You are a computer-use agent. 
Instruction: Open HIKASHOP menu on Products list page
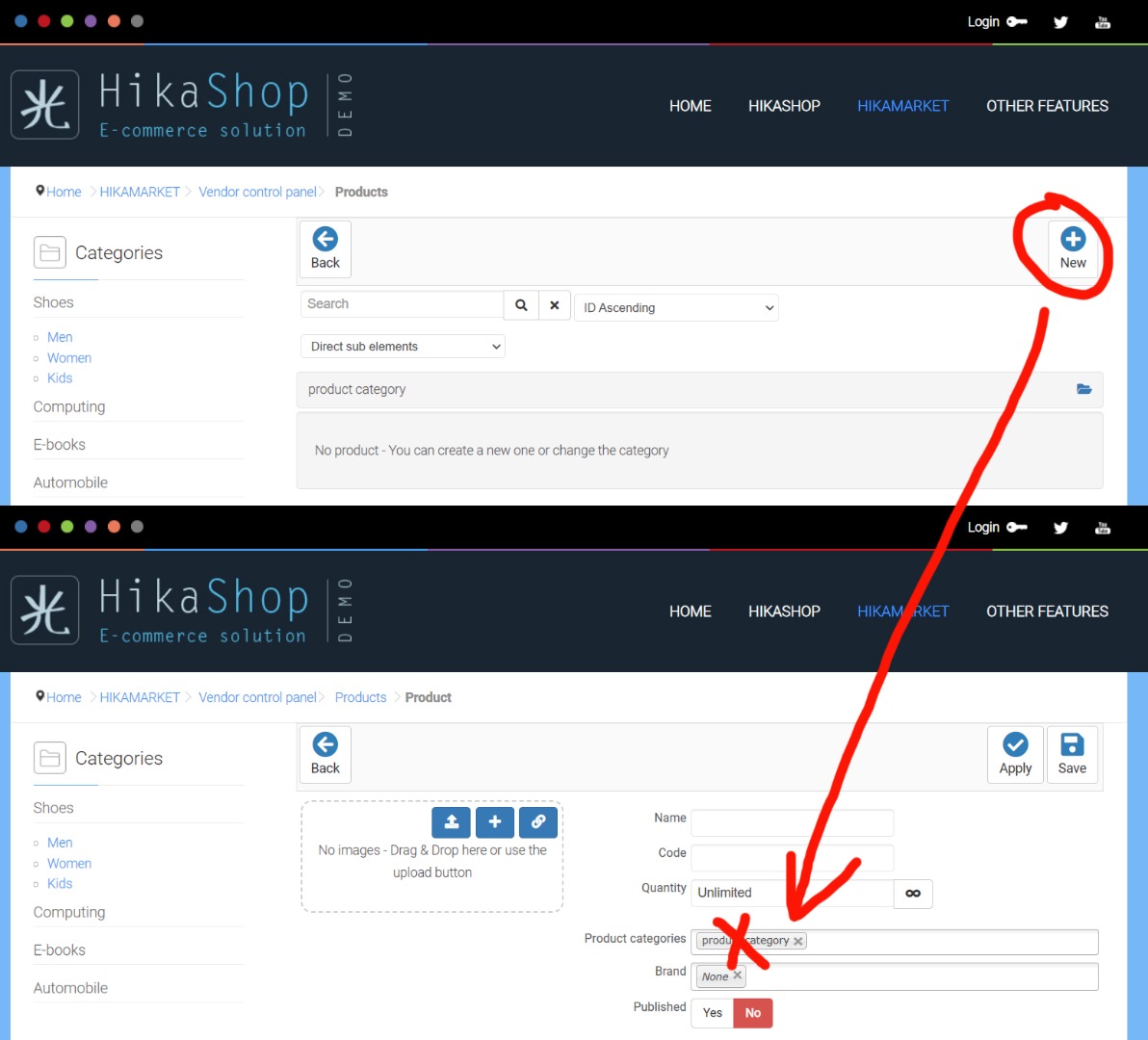784,106
